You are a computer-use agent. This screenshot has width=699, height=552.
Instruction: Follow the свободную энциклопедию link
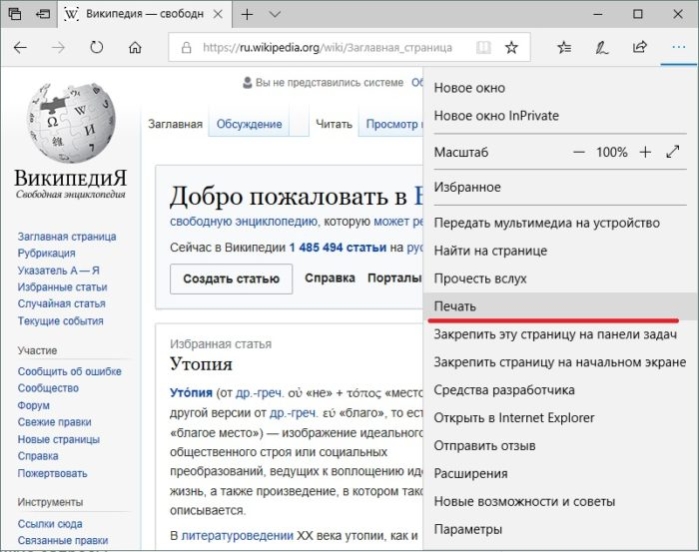[x=243, y=222]
